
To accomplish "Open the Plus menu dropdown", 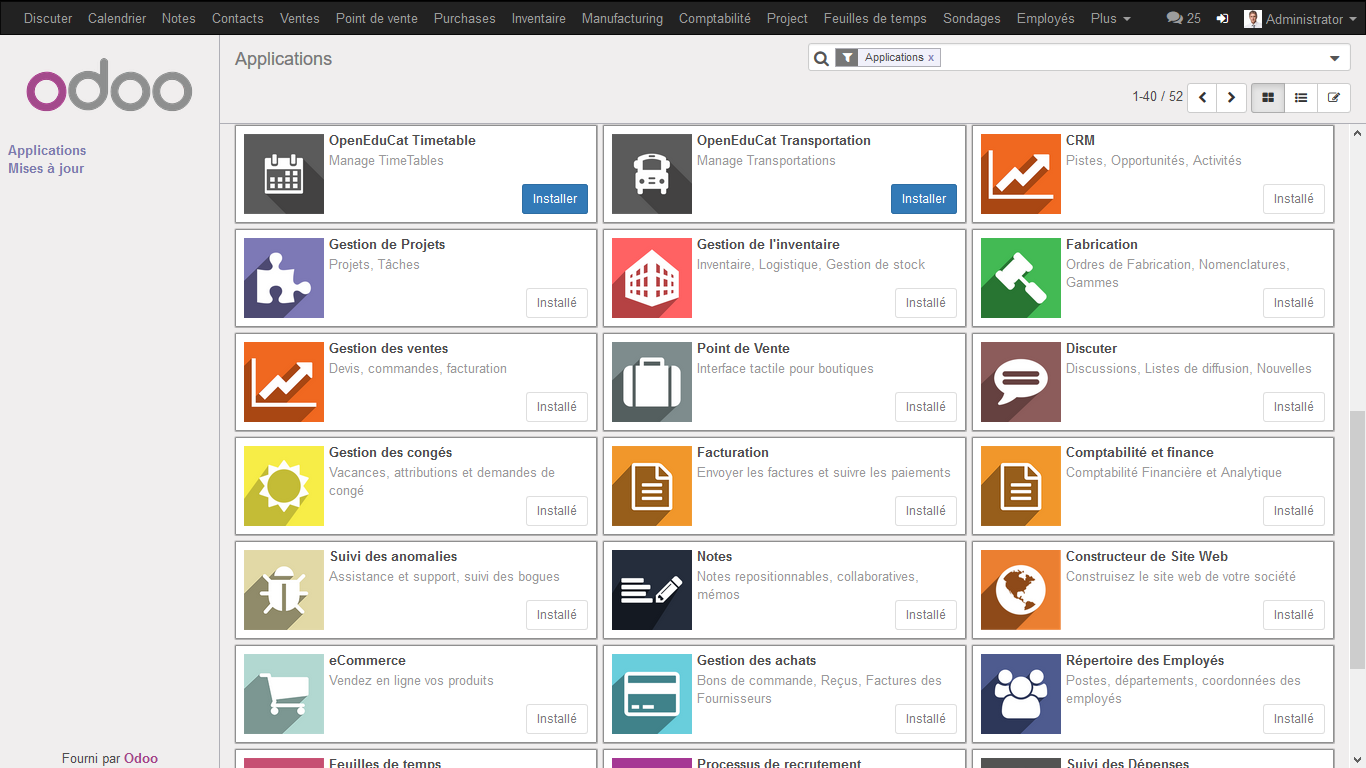I will point(1110,19).
